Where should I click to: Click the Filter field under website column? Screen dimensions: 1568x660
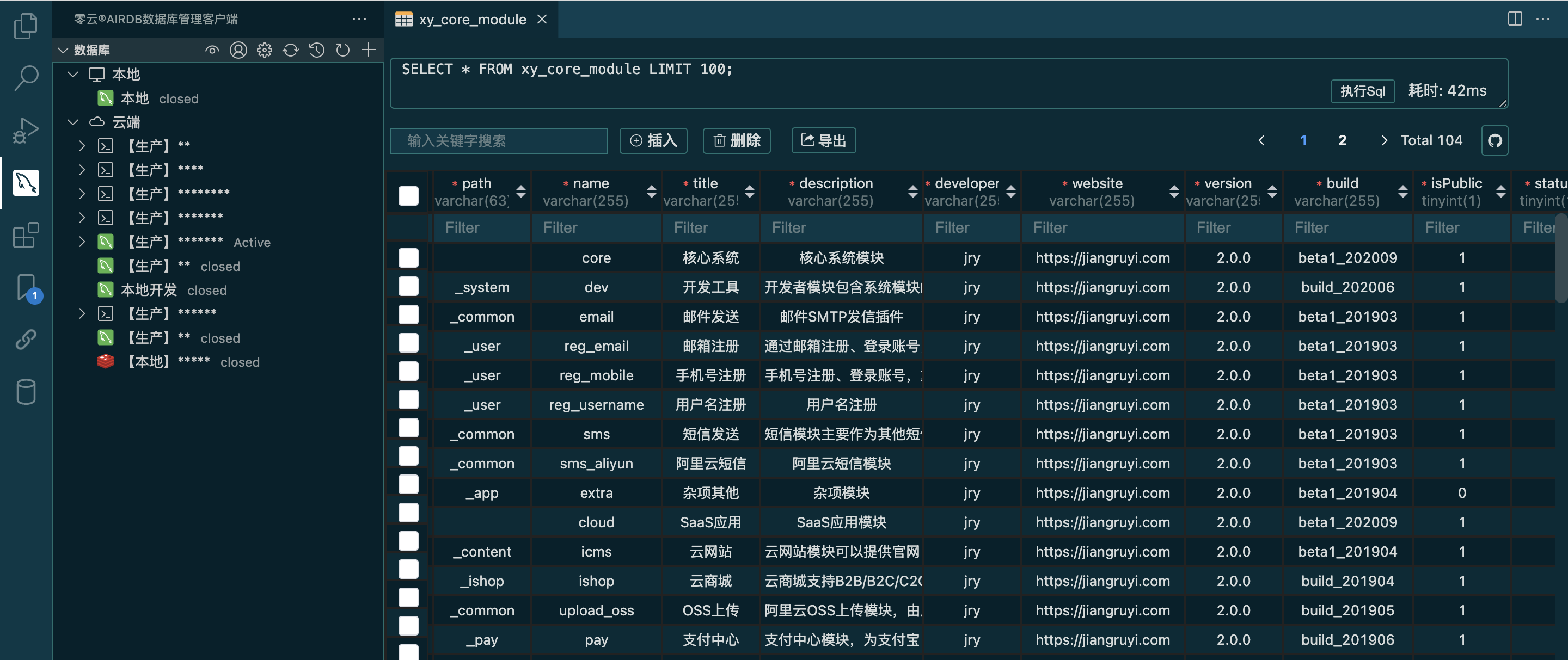(x=1102, y=227)
